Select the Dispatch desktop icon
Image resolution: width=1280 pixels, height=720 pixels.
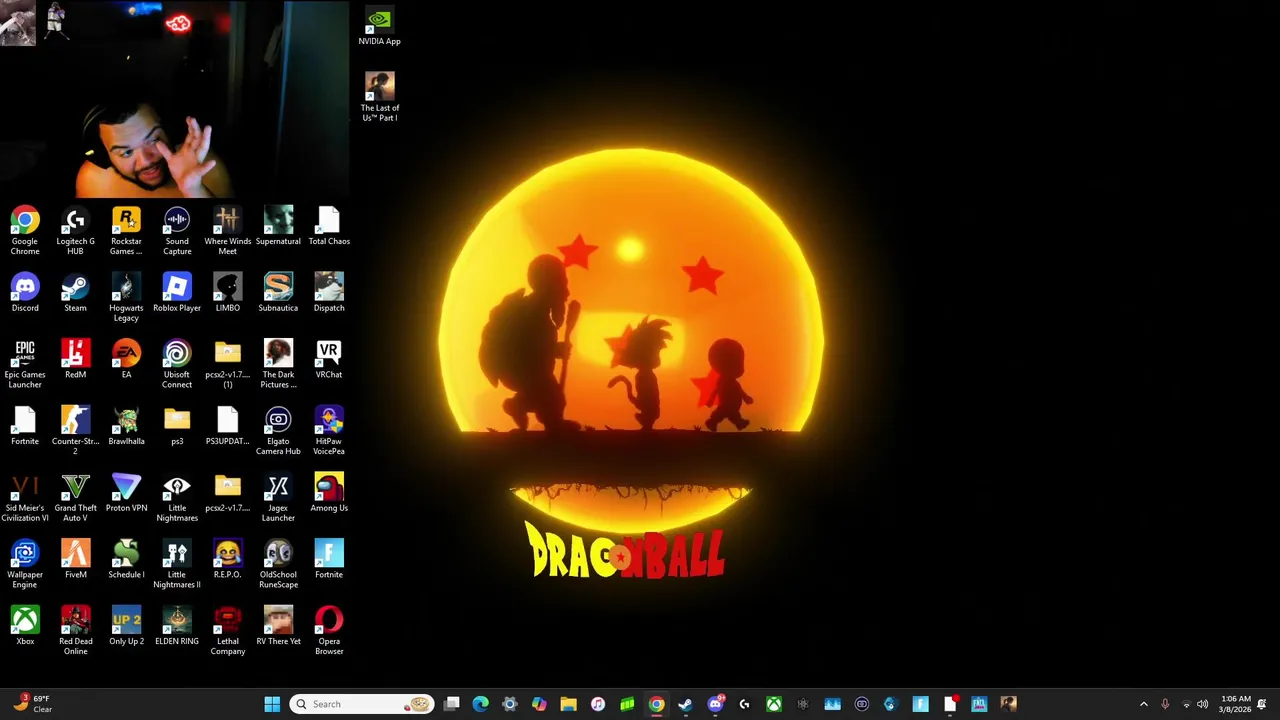[329, 292]
